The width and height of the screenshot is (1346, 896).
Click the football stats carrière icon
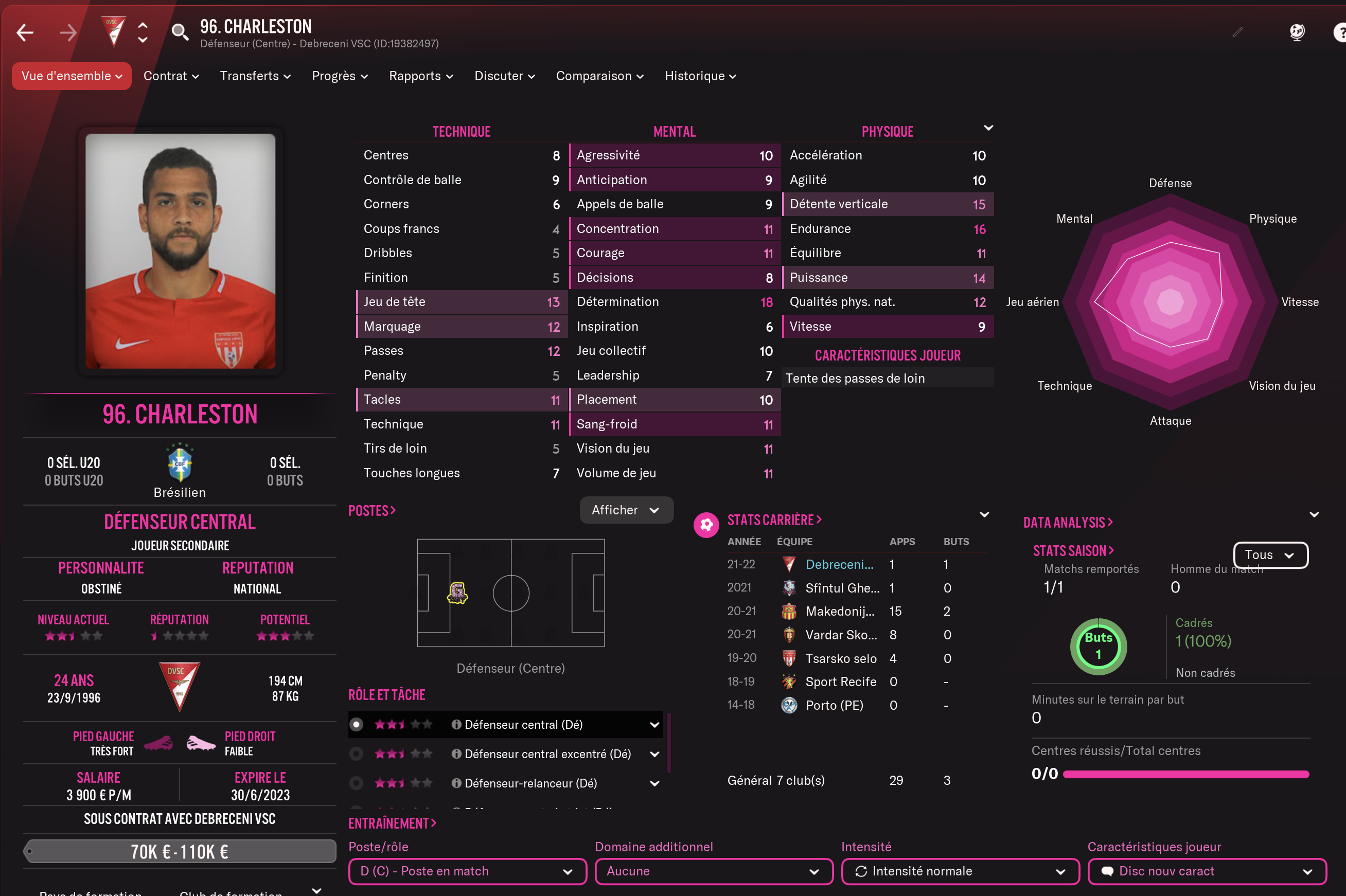[x=706, y=525]
